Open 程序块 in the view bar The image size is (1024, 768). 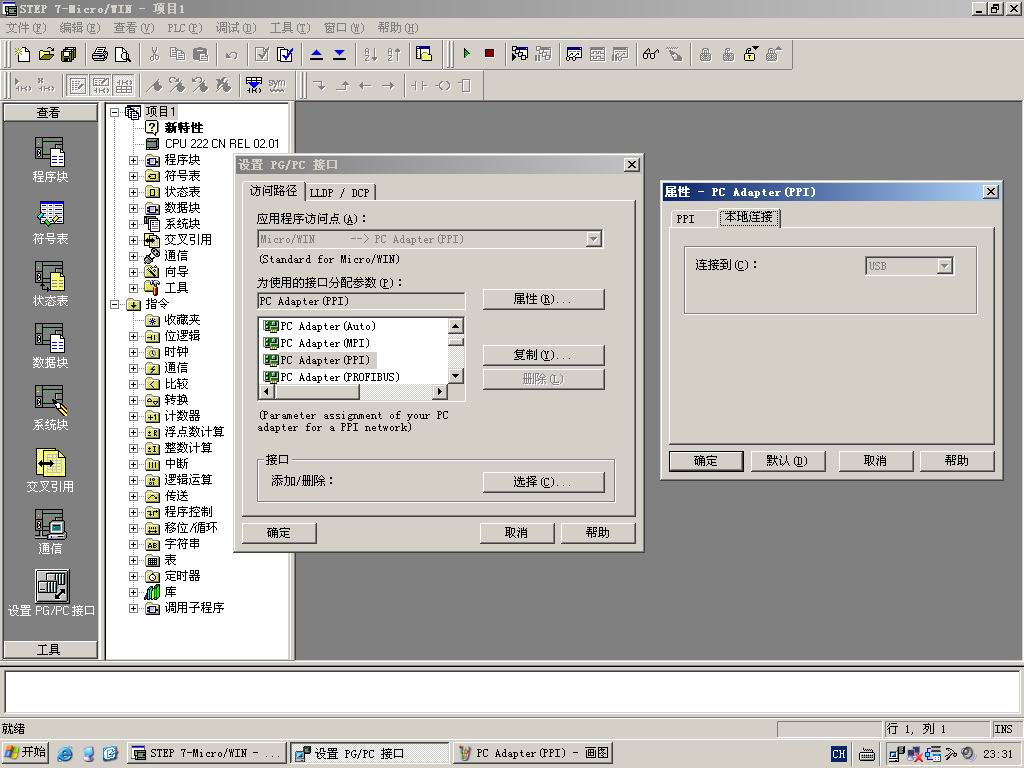click(x=50, y=160)
